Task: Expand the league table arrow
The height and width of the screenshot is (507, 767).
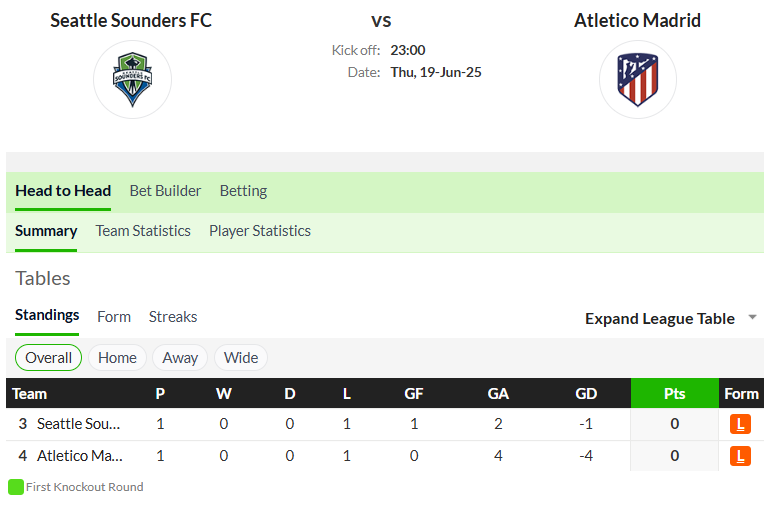Action: pos(752,317)
